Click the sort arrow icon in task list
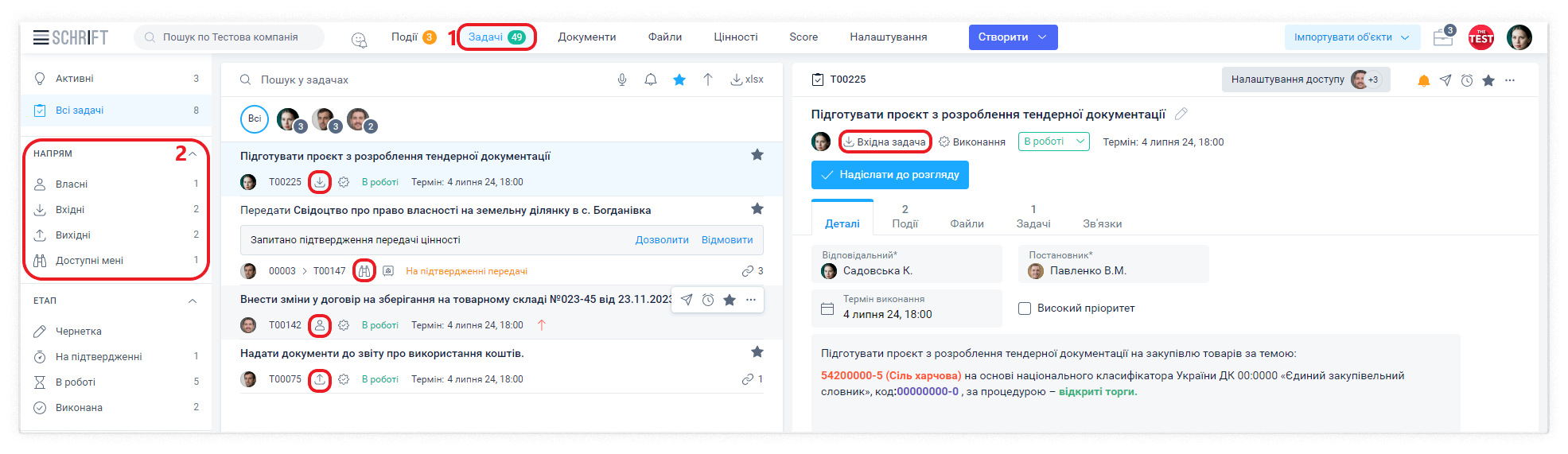Image resolution: width=1568 pixels, height=454 pixels. point(707,80)
